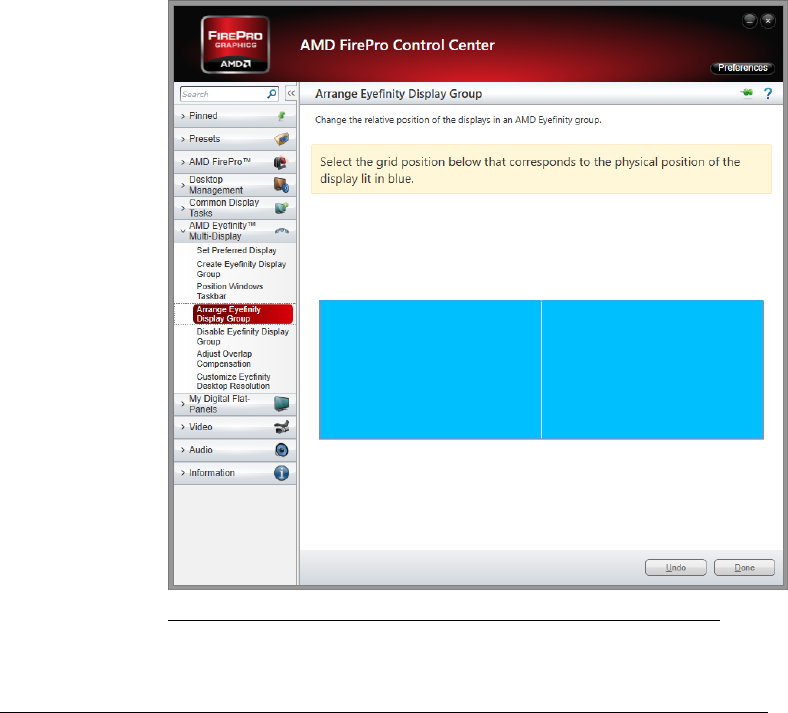Expand the Presets section
Viewport: 788px width, 713px height.
(235, 139)
